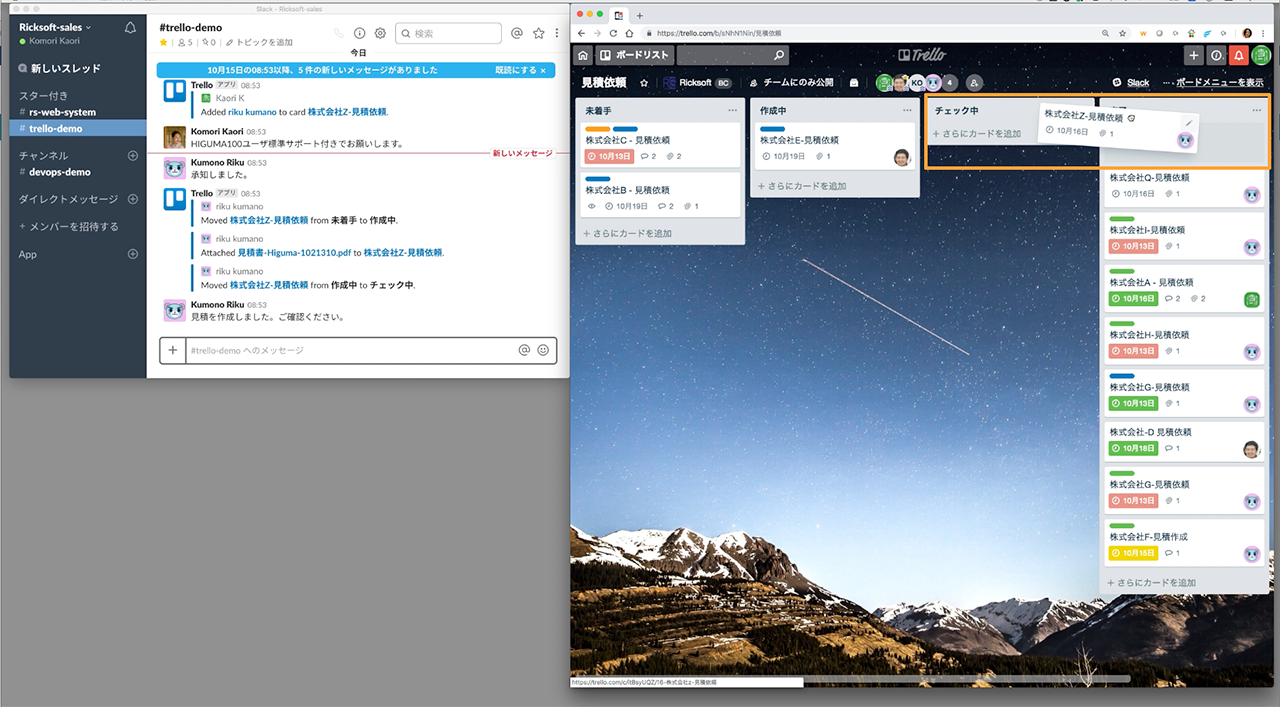Show mentions with the @ icon in Slack header
The width and height of the screenshot is (1280, 707).
coord(517,33)
